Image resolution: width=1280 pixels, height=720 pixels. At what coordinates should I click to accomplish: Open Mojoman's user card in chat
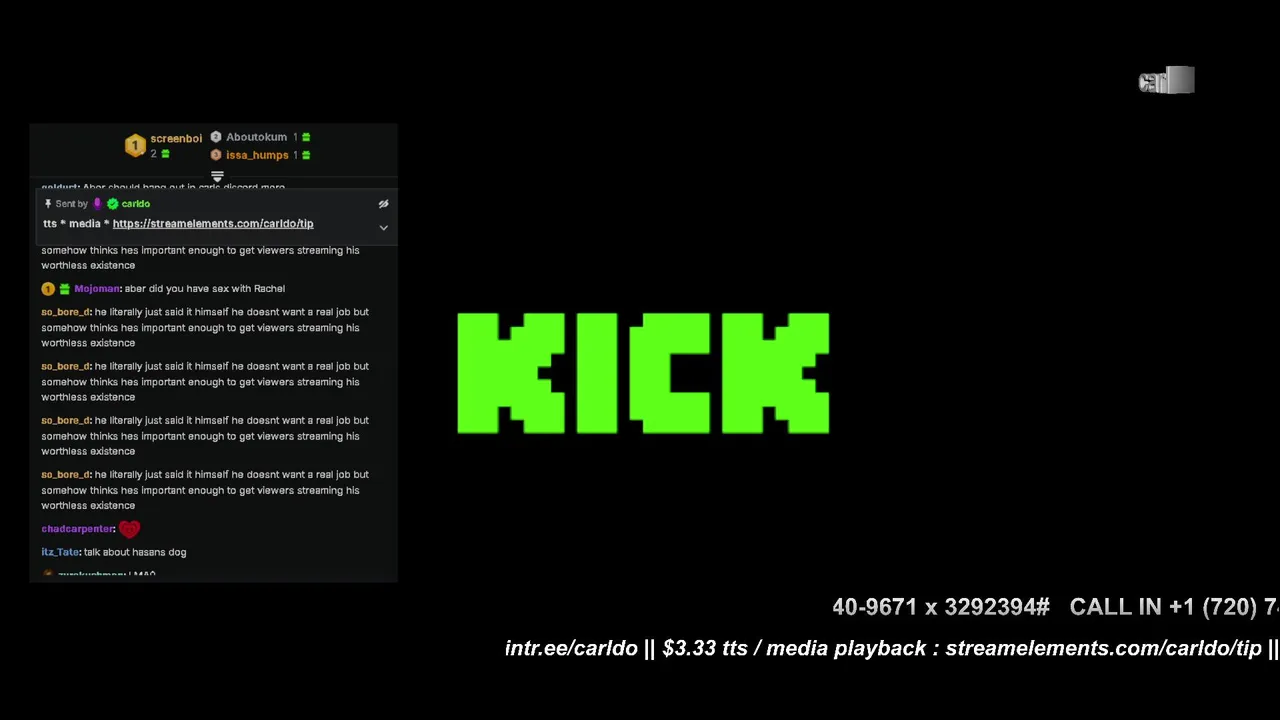[97, 289]
